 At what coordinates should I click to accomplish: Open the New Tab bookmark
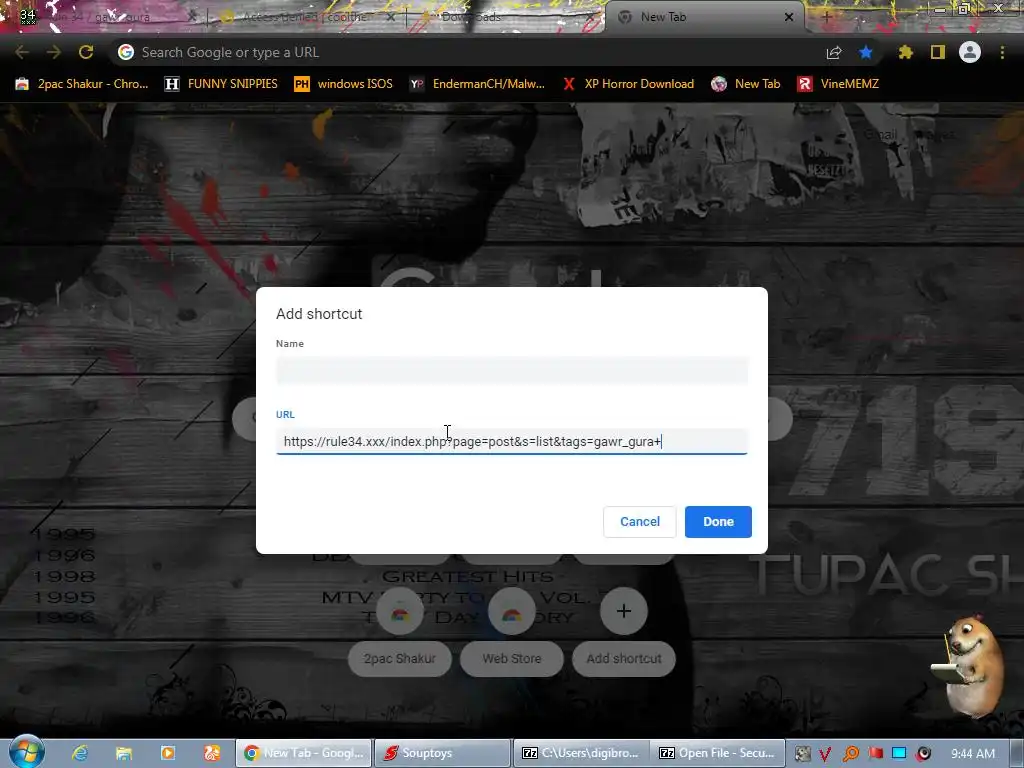(746, 84)
